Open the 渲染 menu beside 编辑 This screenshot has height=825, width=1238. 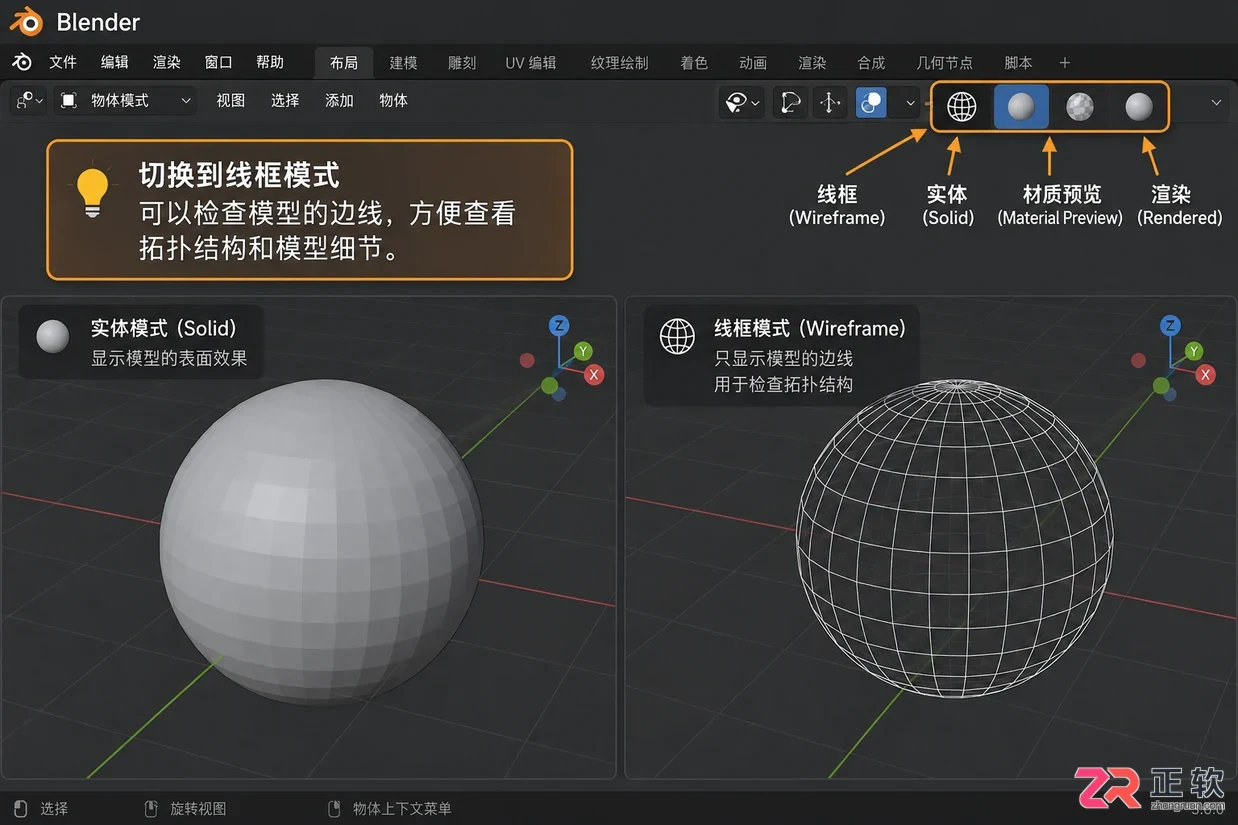point(167,62)
